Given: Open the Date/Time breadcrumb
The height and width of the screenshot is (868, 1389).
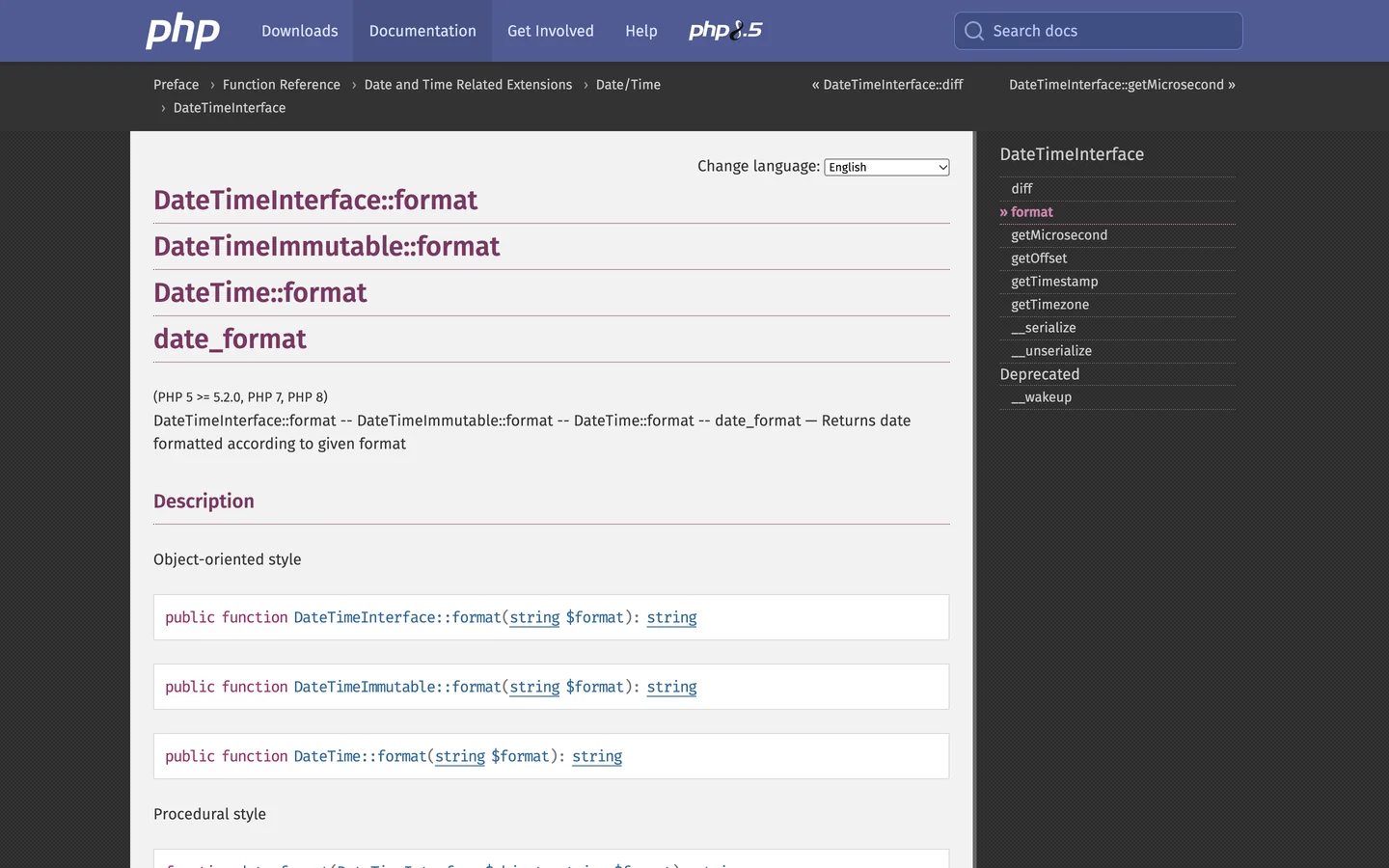Looking at the screenshot, I should (628, 85).
